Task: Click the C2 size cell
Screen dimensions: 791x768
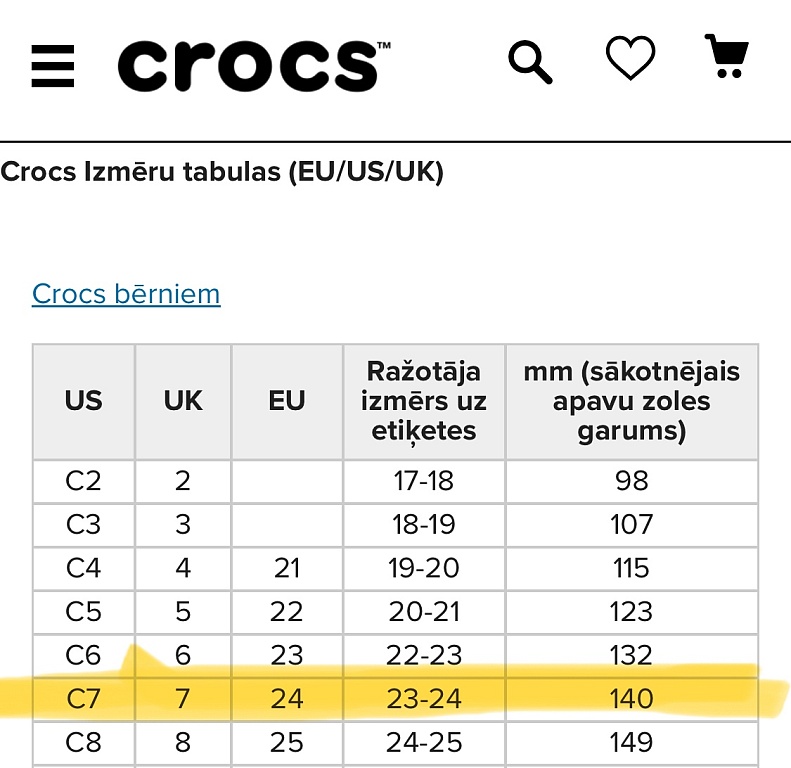Action: tap(84, 481)
